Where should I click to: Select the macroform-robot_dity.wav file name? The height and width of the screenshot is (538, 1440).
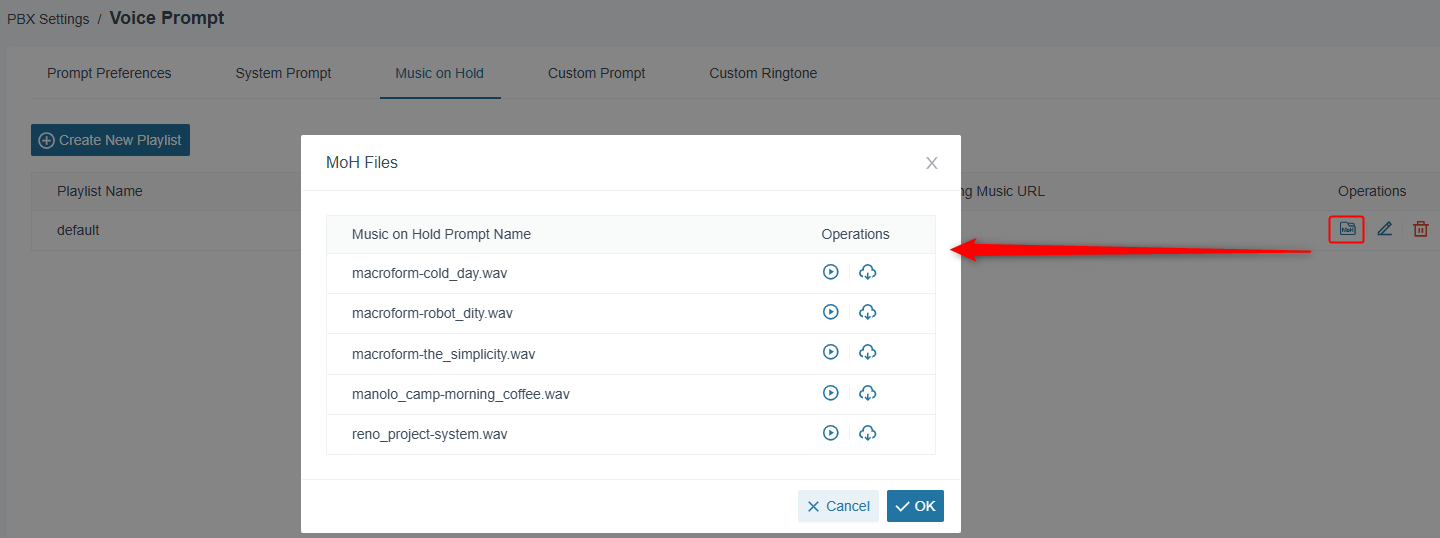click(x=432, y=313)
